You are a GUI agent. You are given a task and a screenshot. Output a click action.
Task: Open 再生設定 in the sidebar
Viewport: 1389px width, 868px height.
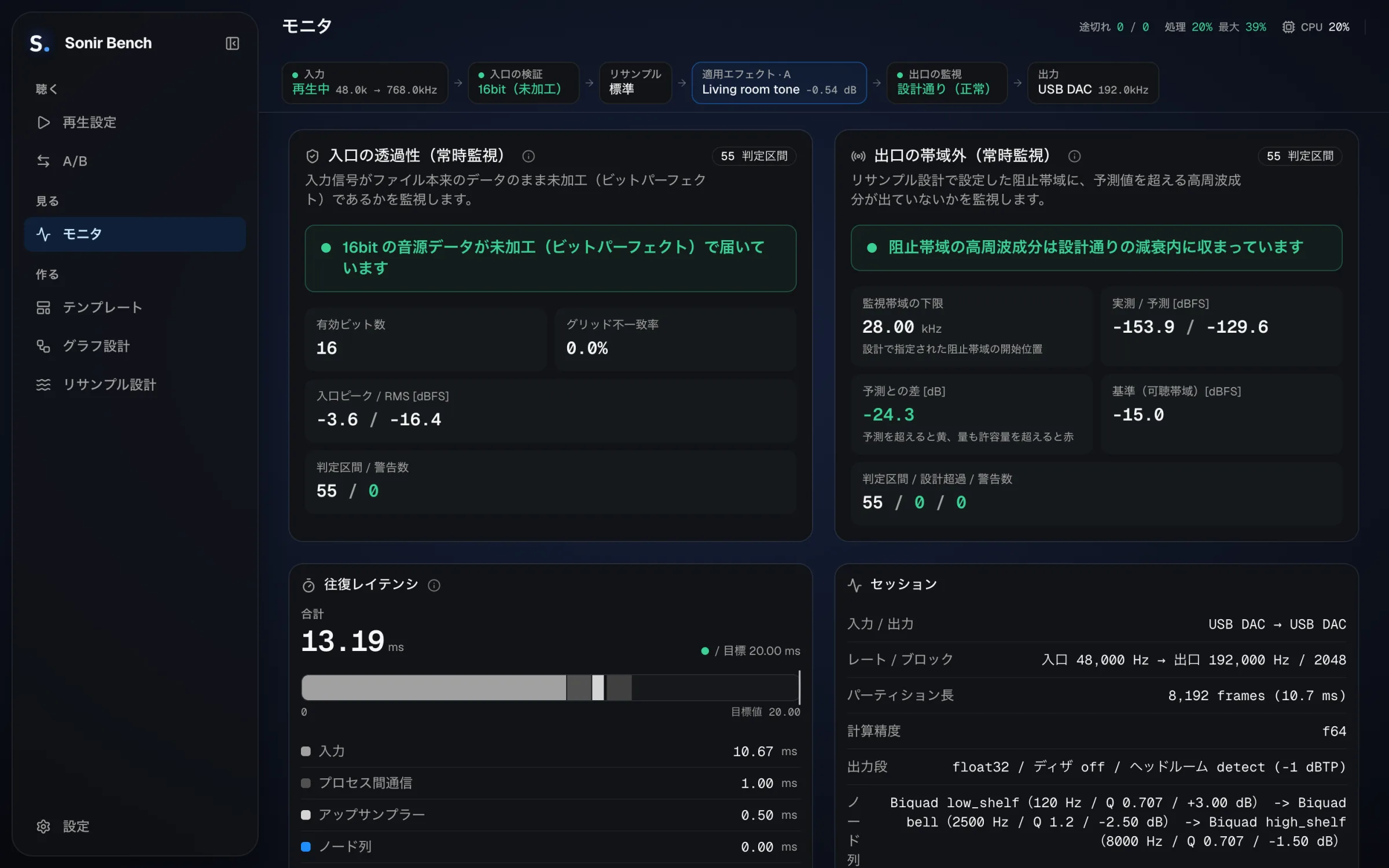pyautogui.click(x=135, y=123)
